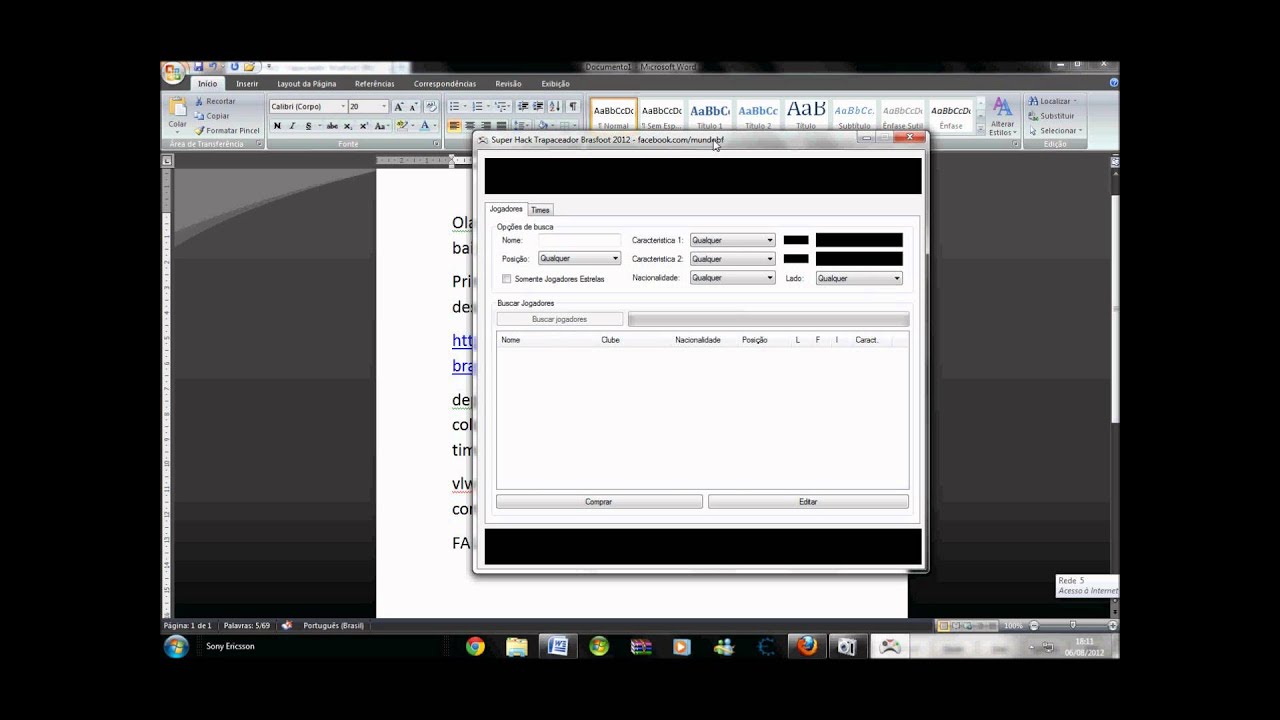The height and width of the screenshot is (720, 1280).
Task: Open the Revisão tab
Action: click(508, 84)
